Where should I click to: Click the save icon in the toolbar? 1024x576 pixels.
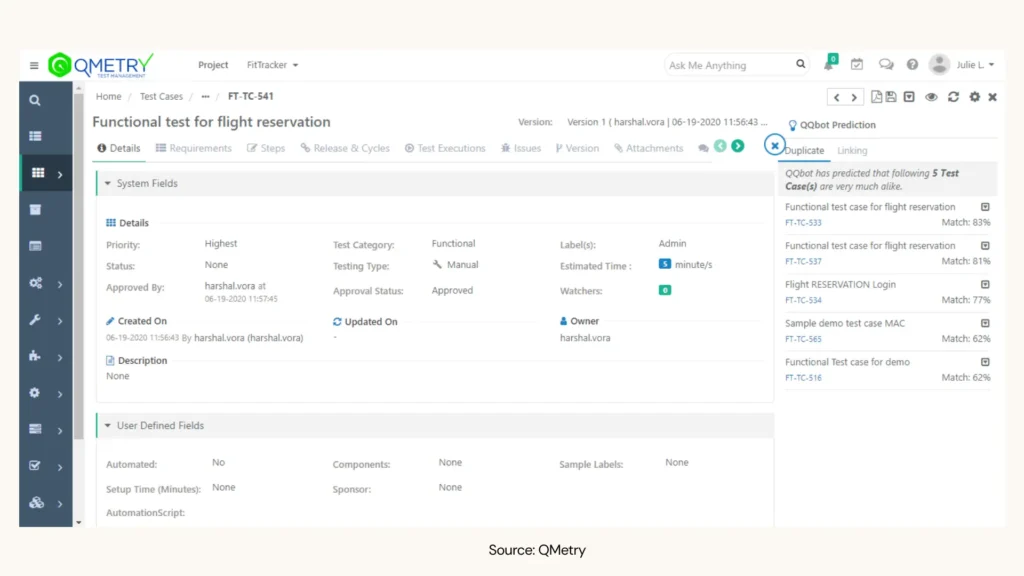coord(891,97)
